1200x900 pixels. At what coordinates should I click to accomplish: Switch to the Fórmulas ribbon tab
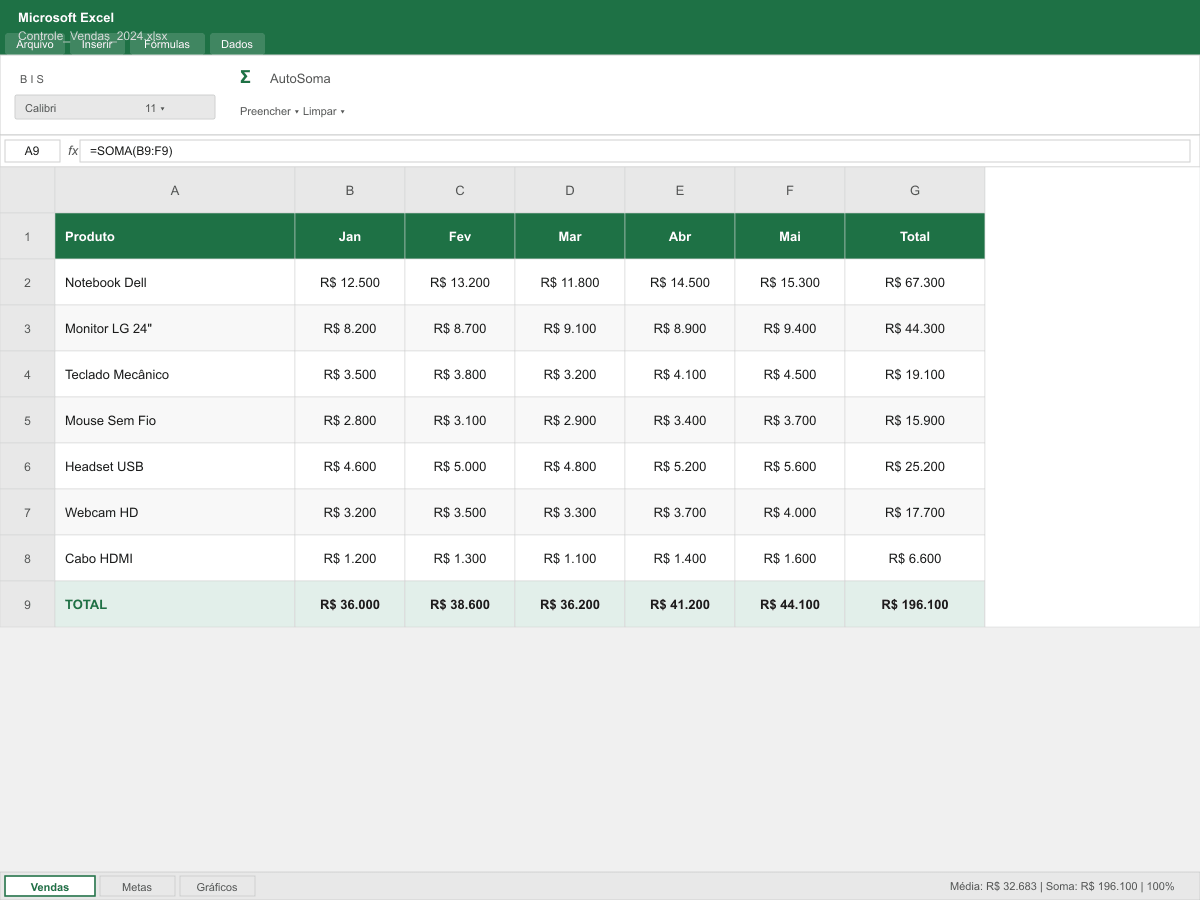pyautogui.click(x=167, y=44)
